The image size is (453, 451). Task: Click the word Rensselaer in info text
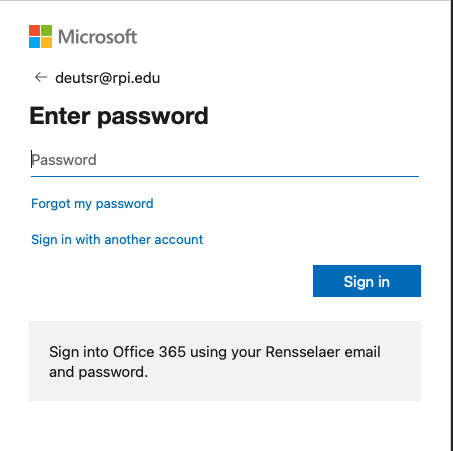point(303,352)
